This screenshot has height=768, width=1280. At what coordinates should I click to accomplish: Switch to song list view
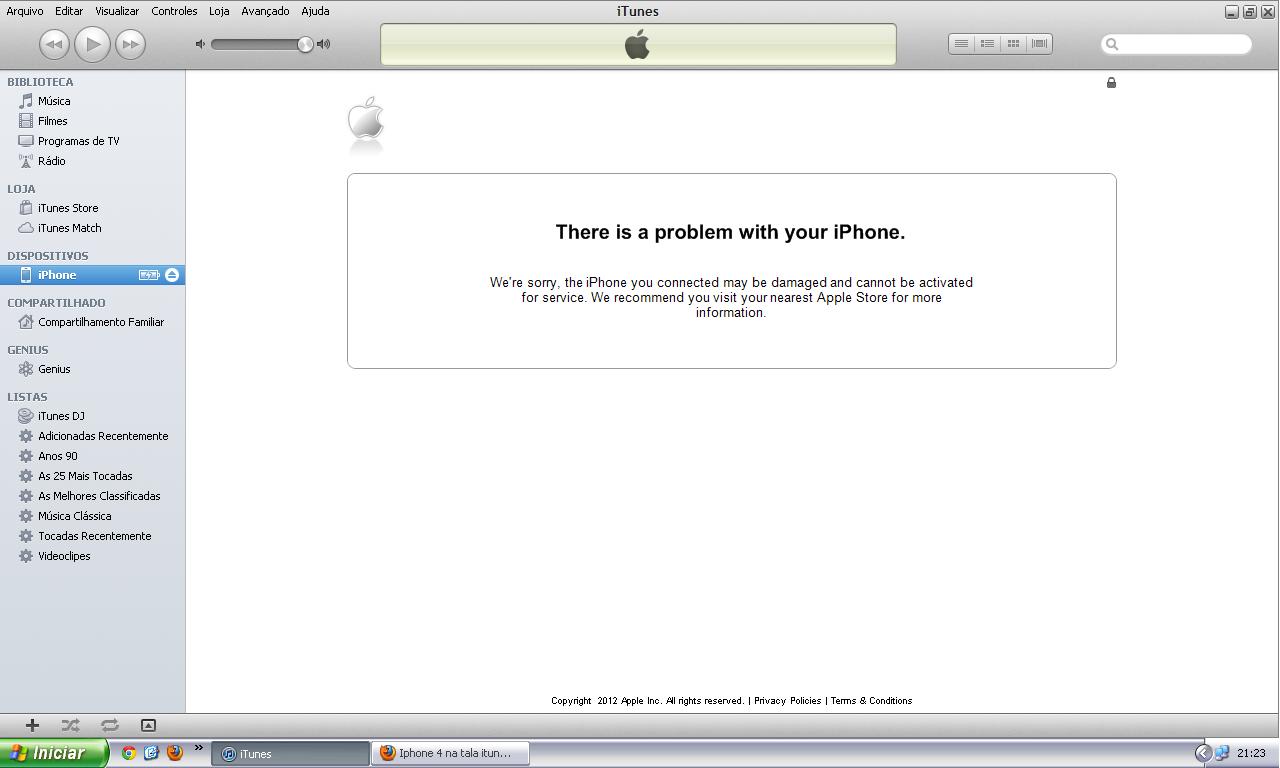(961, 44)
